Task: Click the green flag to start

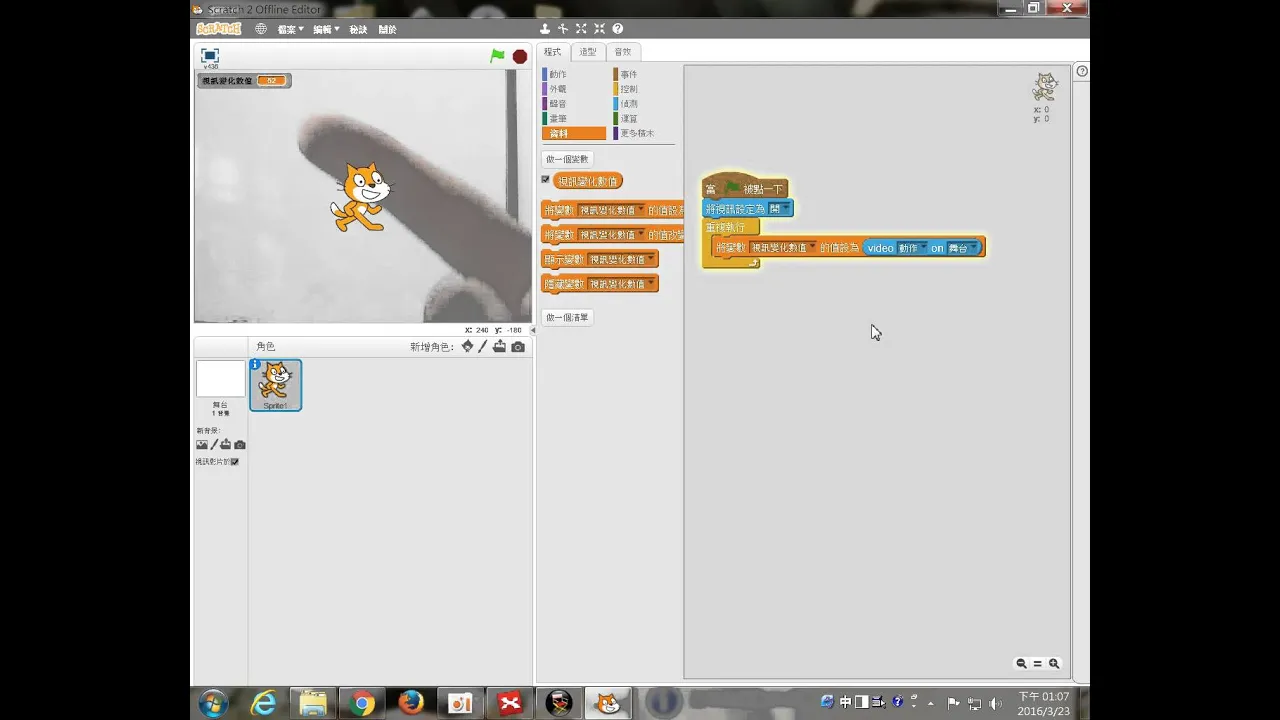Action: coord(497,56)
